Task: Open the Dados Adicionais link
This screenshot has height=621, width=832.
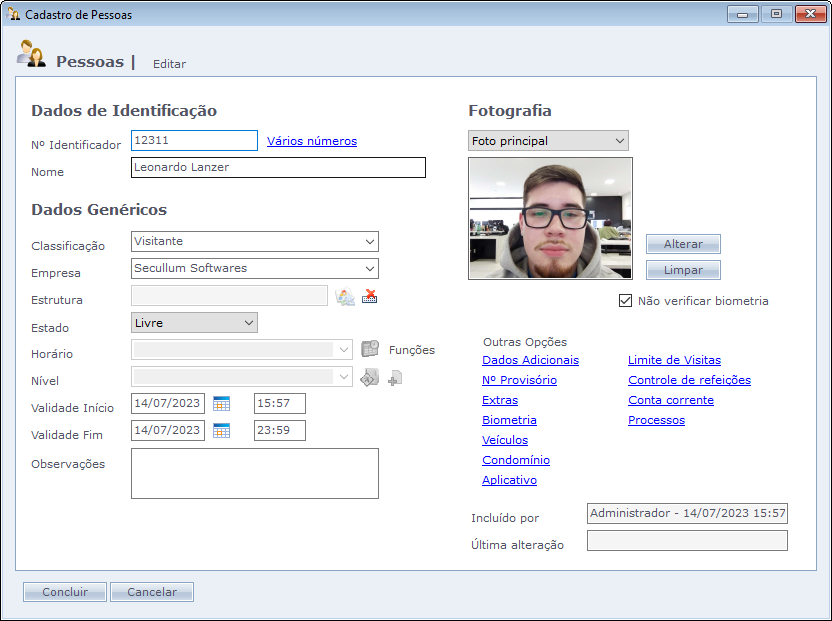Action: pyautogui.click(x=530, y=360)
